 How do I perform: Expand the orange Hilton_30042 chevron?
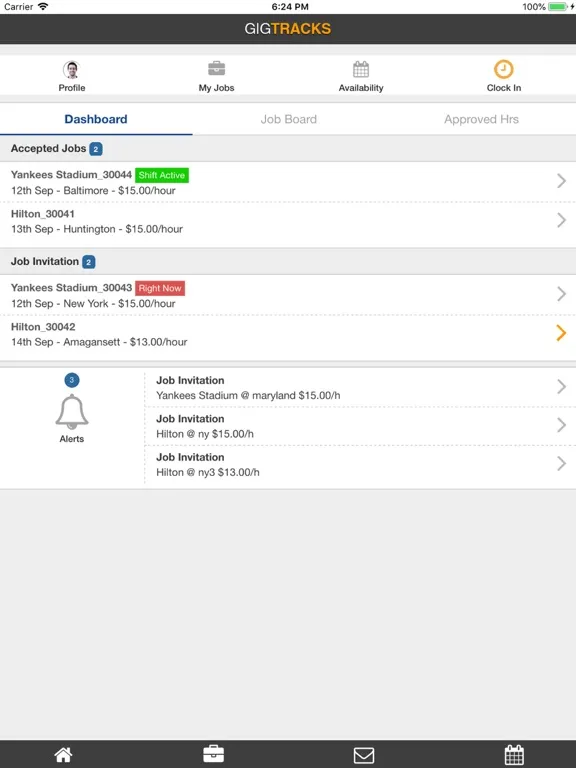point(561,333)
